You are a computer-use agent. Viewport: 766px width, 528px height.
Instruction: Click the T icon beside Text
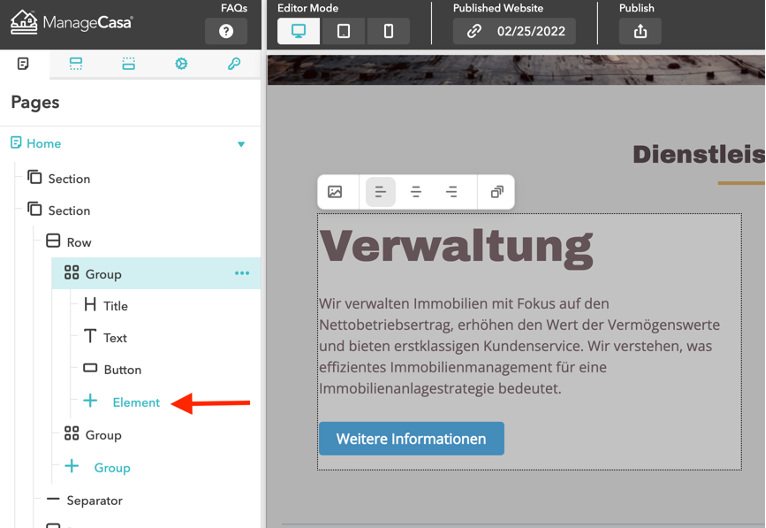click(x=90, y=336)
